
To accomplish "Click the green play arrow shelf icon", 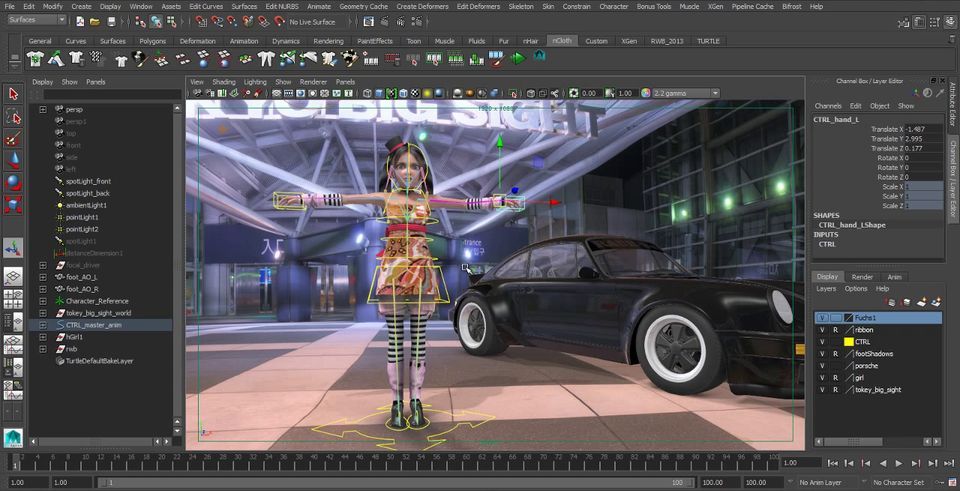I will point(519,59).
